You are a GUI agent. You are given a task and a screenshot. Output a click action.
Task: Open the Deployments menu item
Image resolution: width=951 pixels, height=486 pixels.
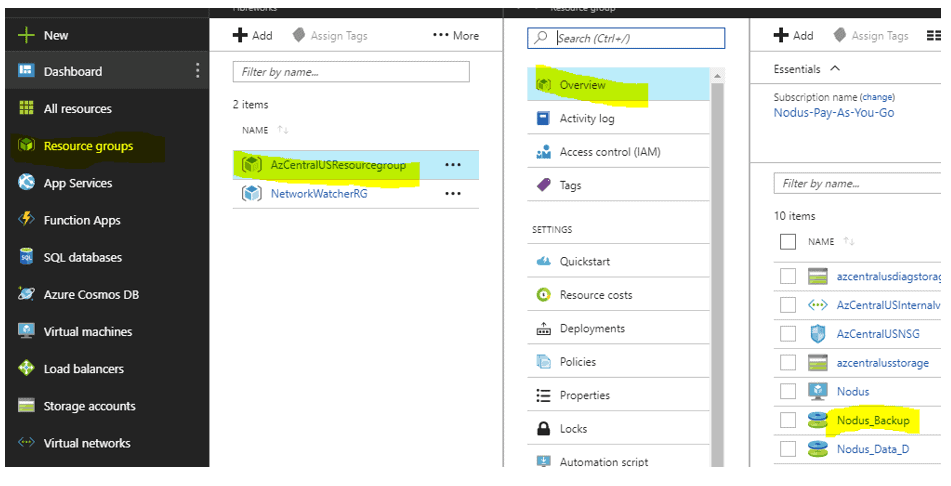(618, 328)
